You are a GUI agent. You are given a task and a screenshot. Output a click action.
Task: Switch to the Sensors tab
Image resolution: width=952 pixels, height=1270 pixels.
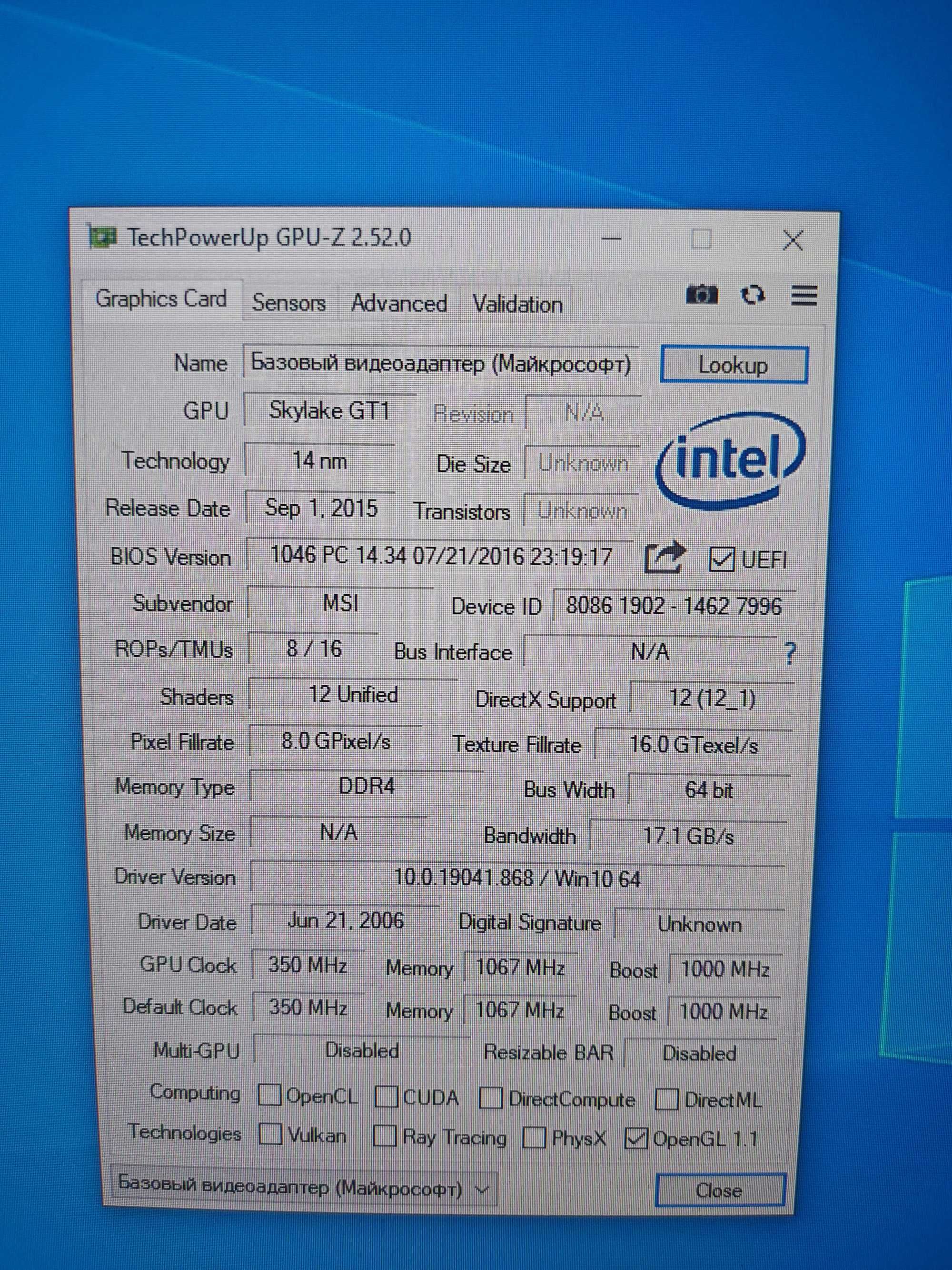coord(289,302)
